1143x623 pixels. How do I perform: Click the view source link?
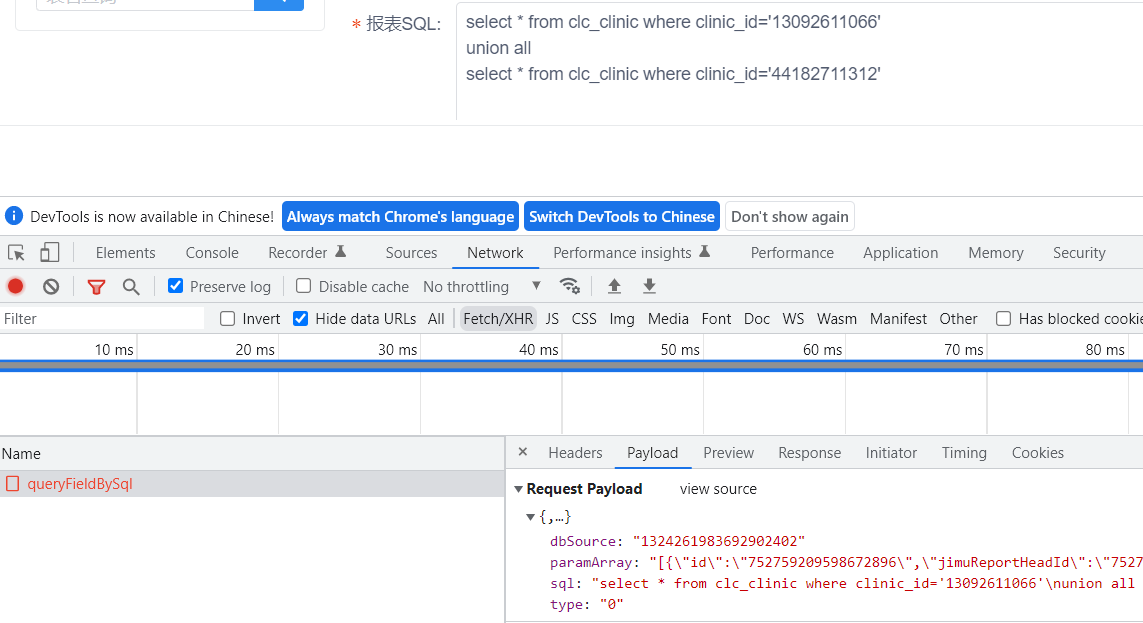[717, 489]
